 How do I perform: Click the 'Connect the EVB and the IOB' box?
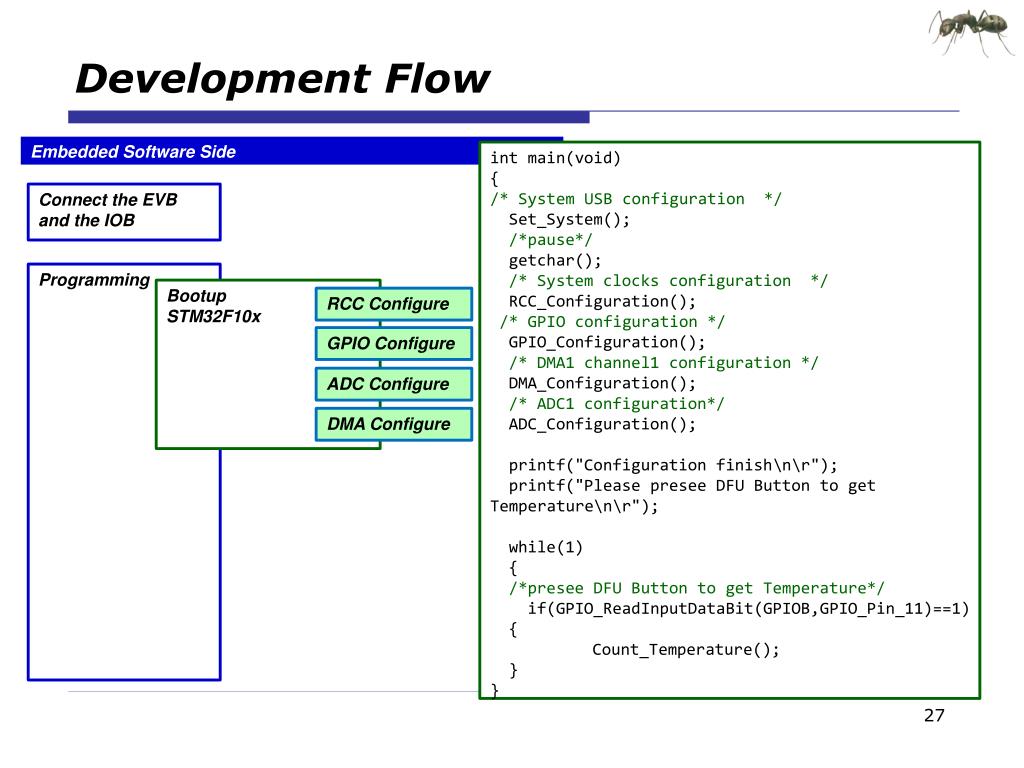(124, 212)
